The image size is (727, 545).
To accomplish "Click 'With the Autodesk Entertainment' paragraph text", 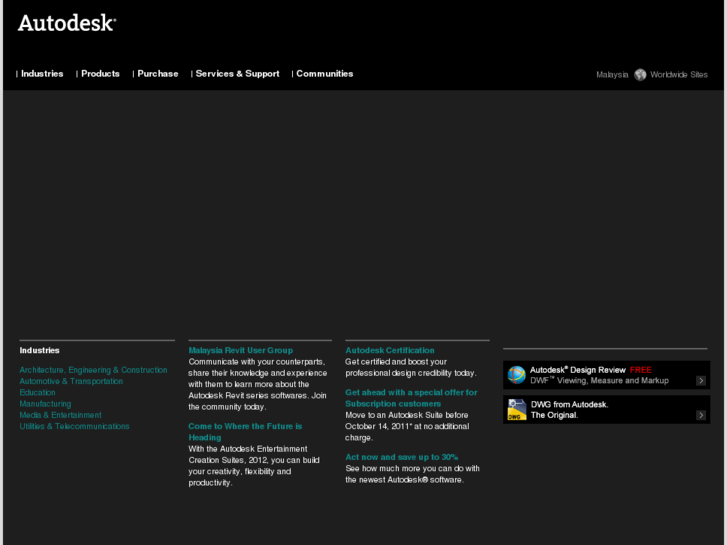I will tap(254, 466).
